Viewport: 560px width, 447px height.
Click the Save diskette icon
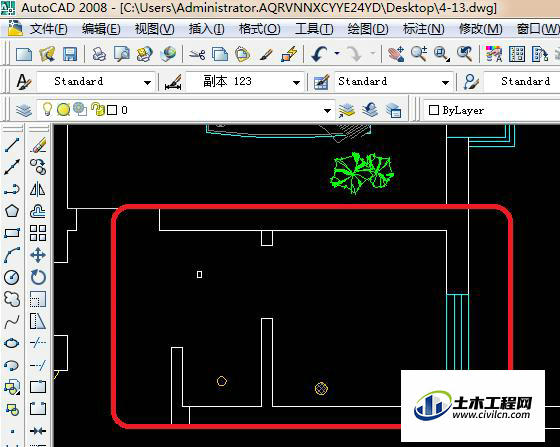(x=70, y=55)
